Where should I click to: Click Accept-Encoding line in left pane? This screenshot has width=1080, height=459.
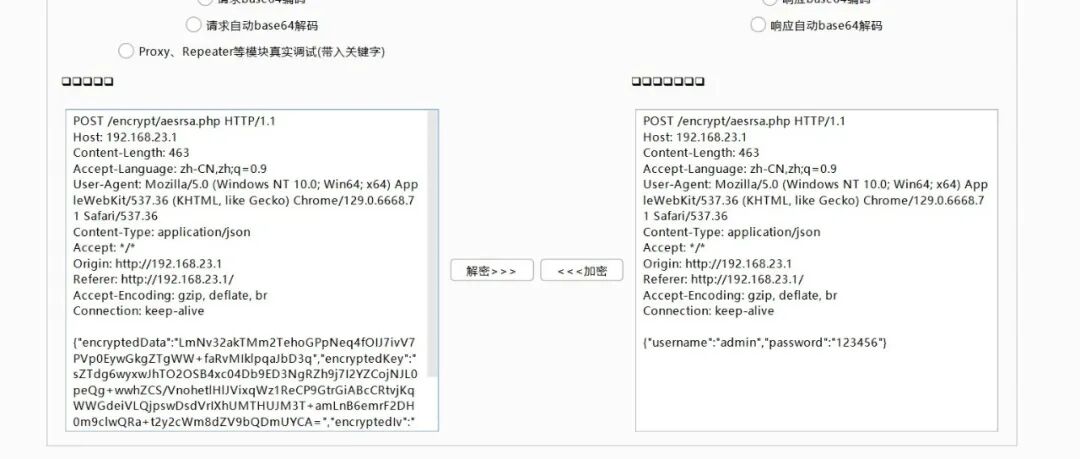click(x=170, y=296)
